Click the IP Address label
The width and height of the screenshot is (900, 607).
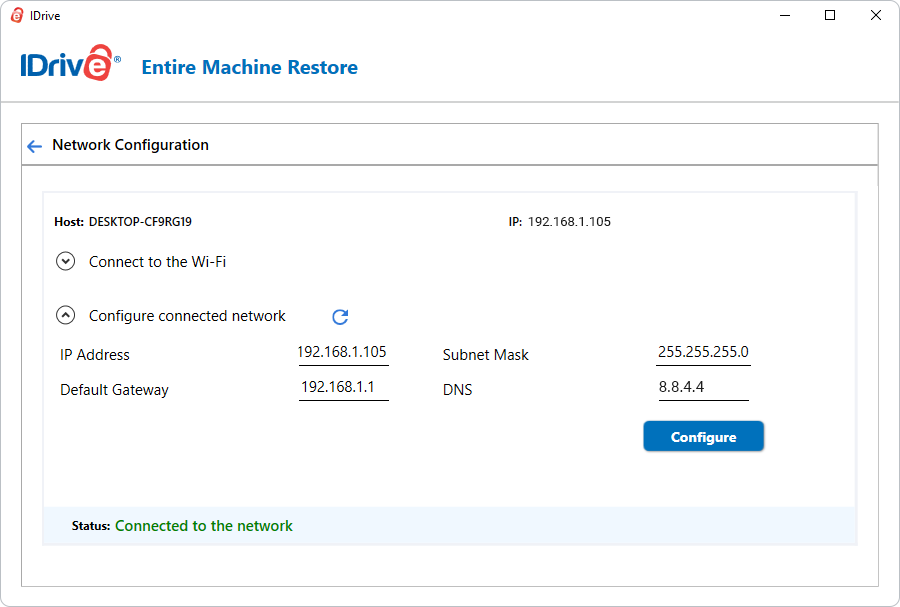click(x=95, y=355)
